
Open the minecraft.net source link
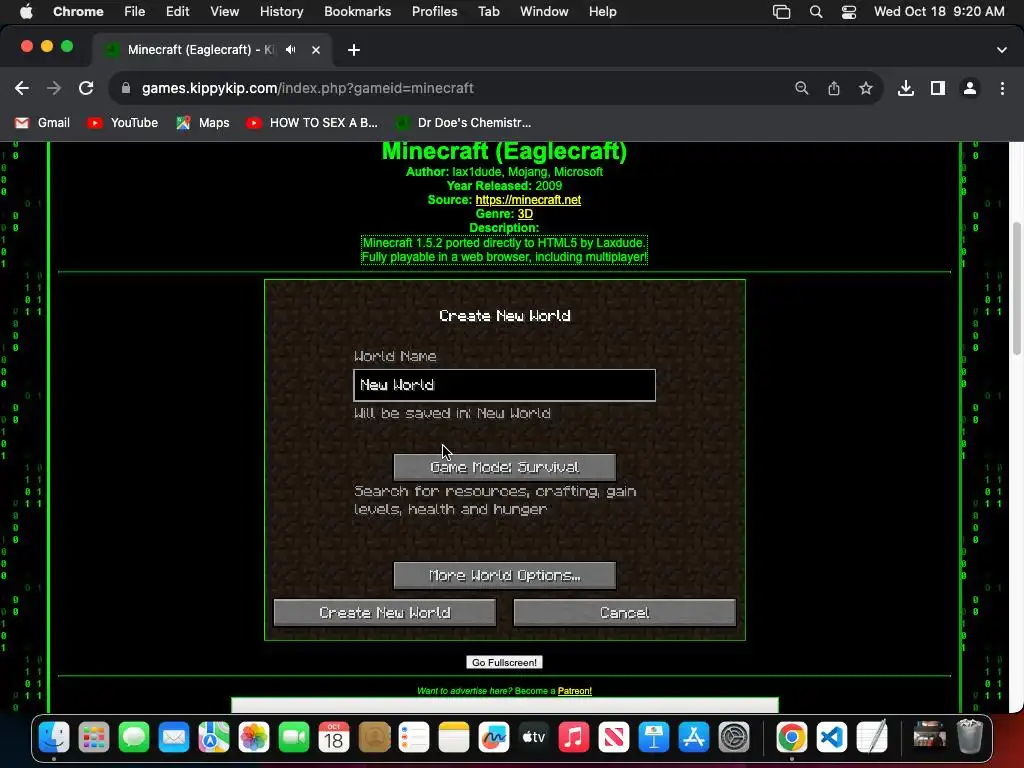point(528,200)
